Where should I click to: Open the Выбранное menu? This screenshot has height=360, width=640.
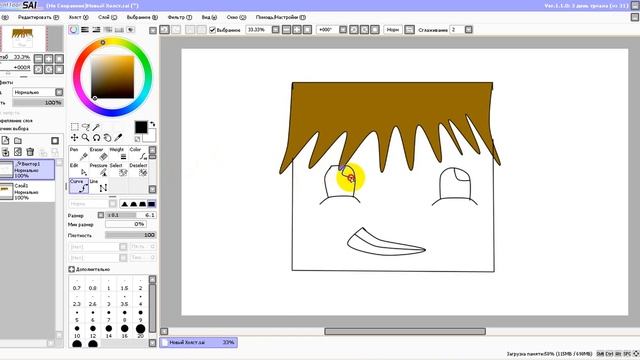pos(142,17)
